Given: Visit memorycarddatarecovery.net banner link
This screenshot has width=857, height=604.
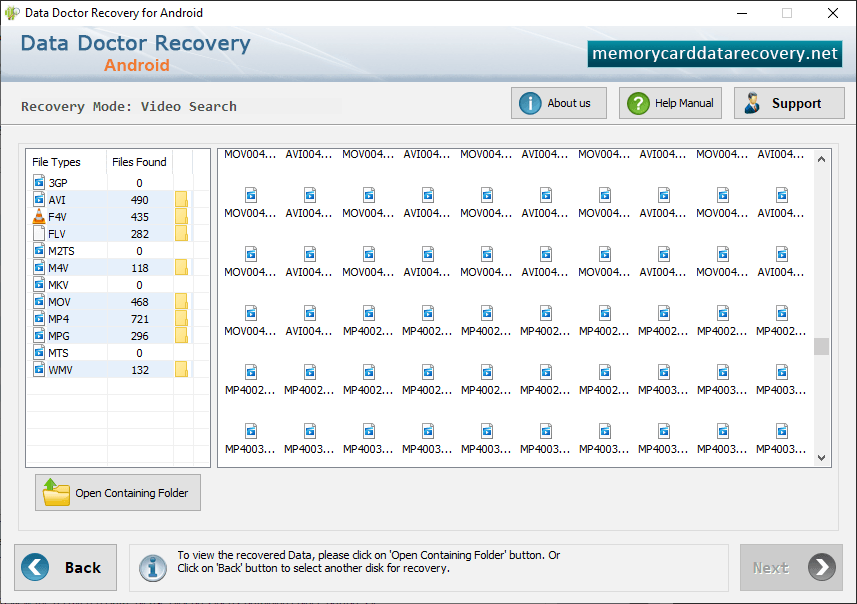Looking at the screenshot, I should pyautogui.click(x=714, y=54).
